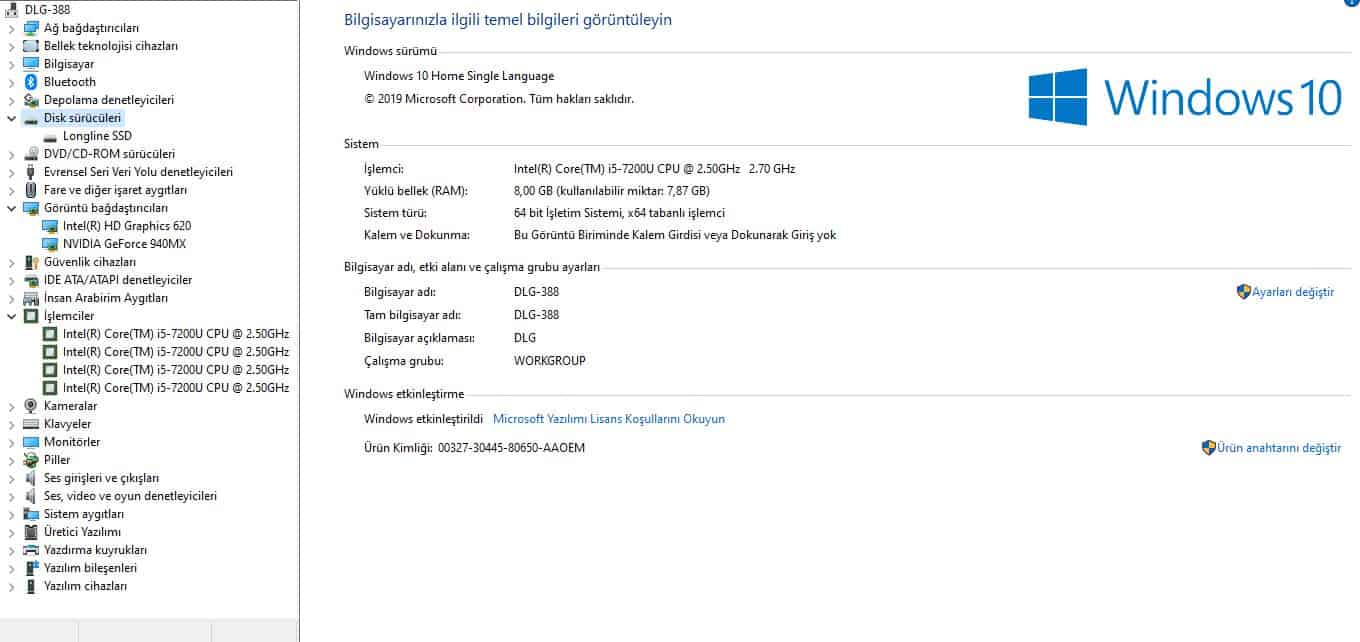Click the Yazılım cihazları icon
The width and height of the screenshot is (1360, 642).
(31, 586)
